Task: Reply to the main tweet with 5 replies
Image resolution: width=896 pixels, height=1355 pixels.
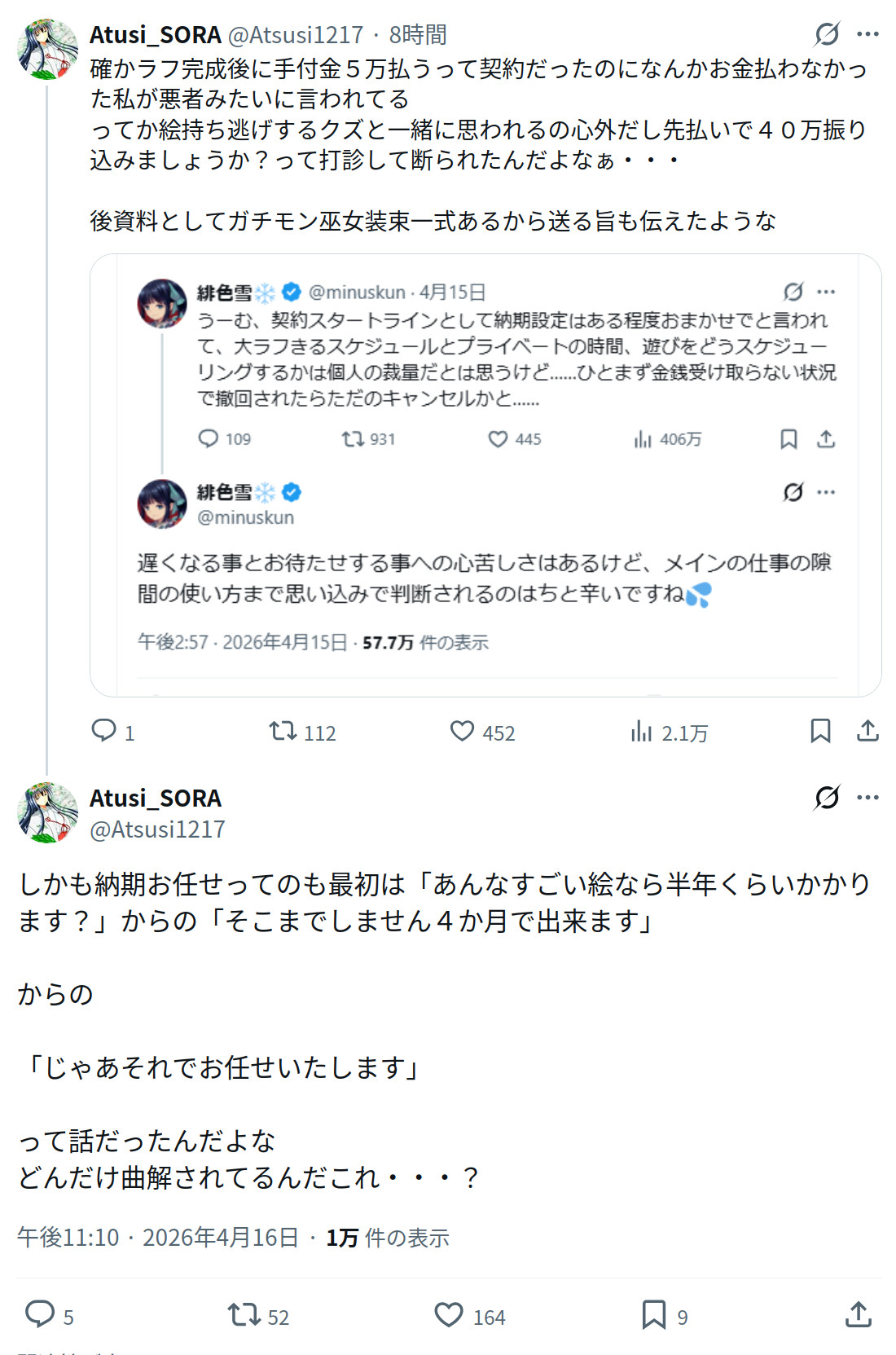Action: tap(40, 1314)
